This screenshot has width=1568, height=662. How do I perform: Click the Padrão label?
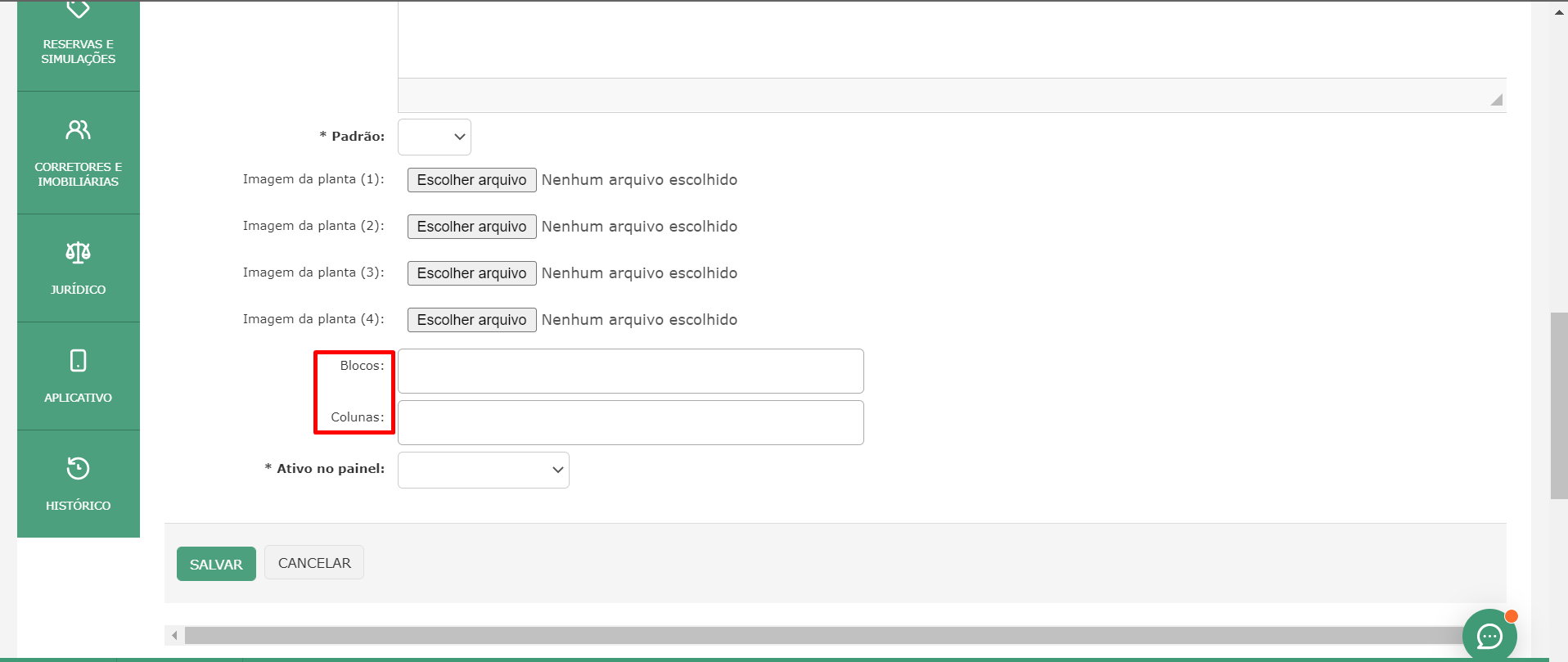(352, 137)
